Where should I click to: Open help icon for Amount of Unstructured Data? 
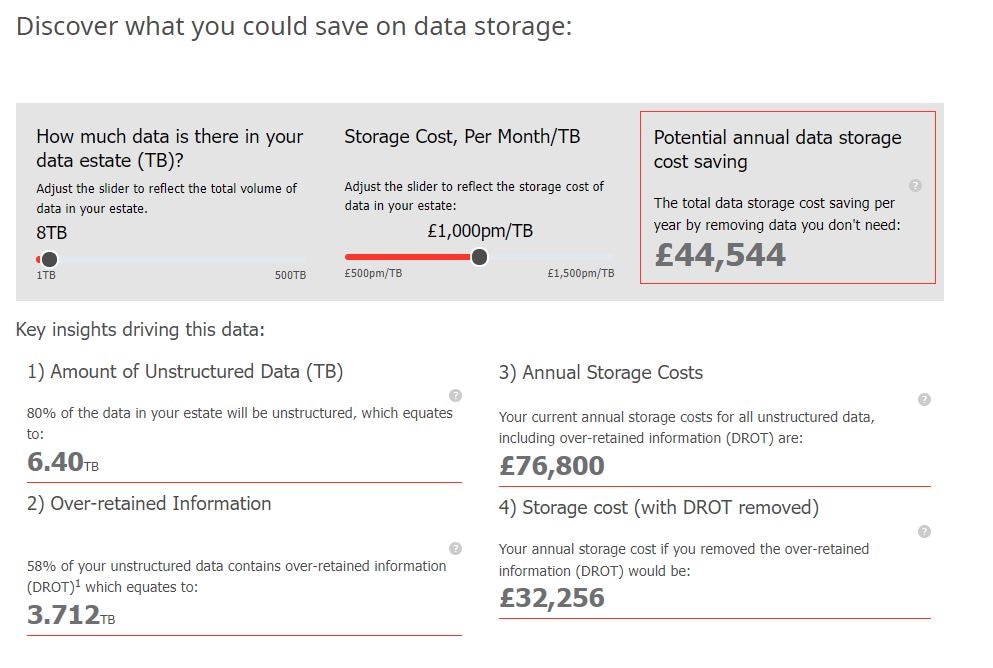coord(455,396)
